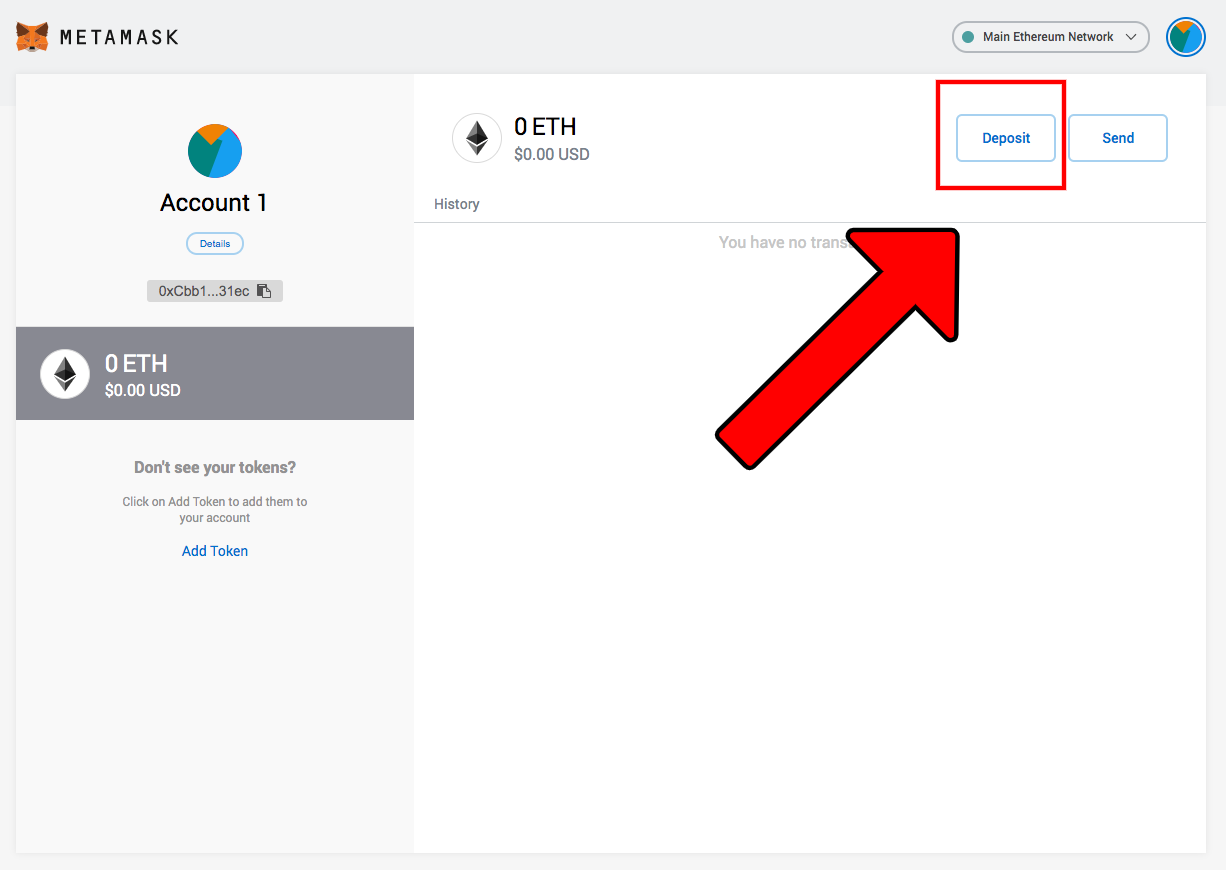
Task: Click the Details button under Account 1
Action: 214,243
